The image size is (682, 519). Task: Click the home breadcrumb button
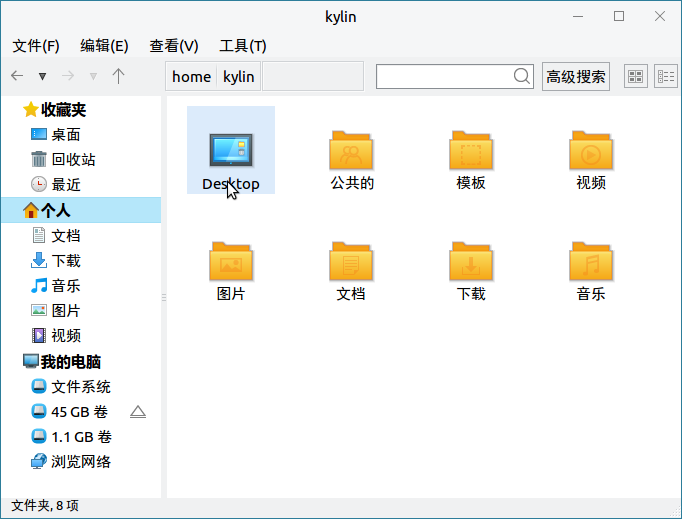(191, 77)
